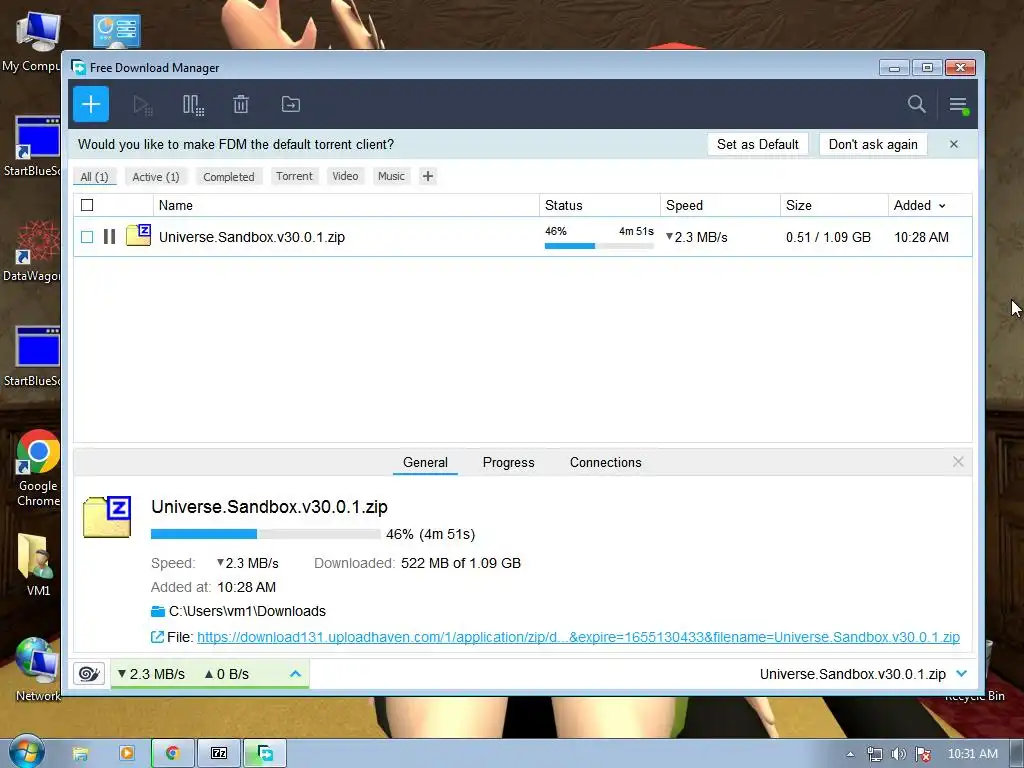Select the My Computer desktop icon
1024x768 pixels.
[x=31, y=41]
